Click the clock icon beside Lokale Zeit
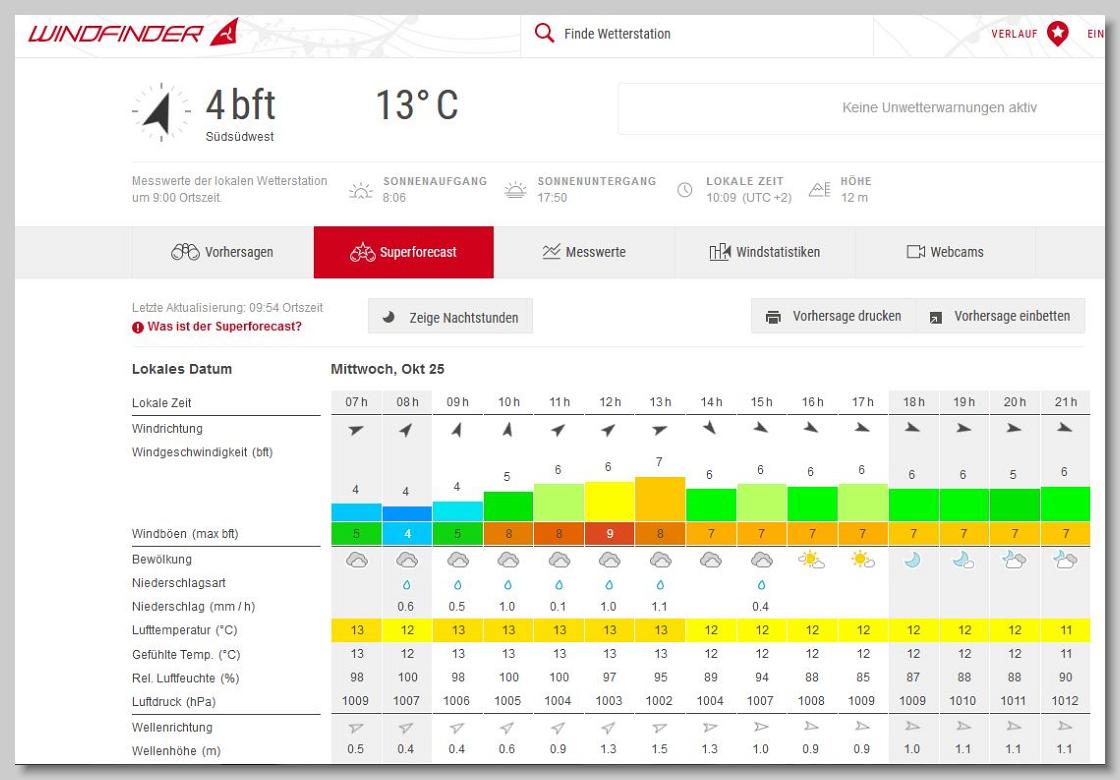 pyautogui.click(x=684, y=190)
